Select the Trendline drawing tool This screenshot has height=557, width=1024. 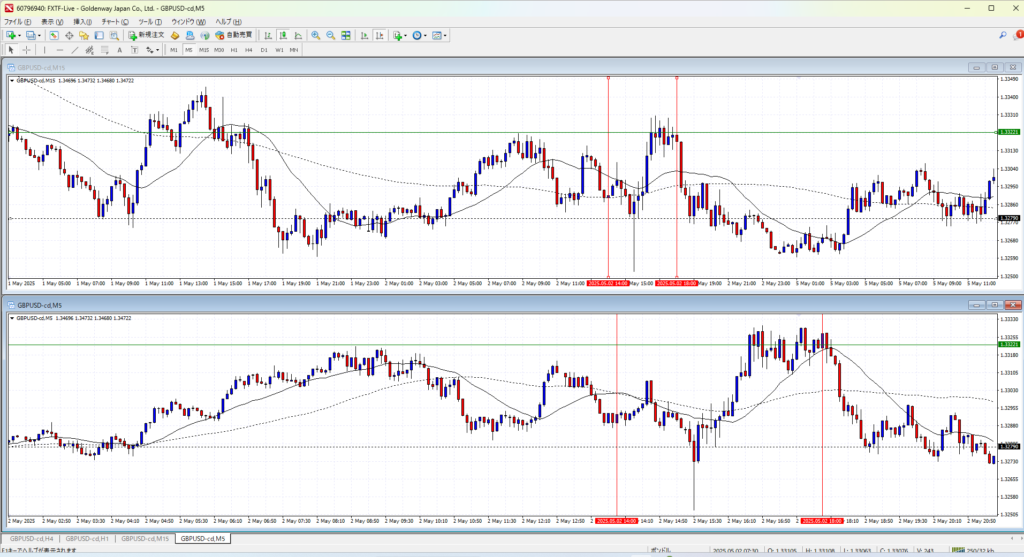(x=75, y=50)
